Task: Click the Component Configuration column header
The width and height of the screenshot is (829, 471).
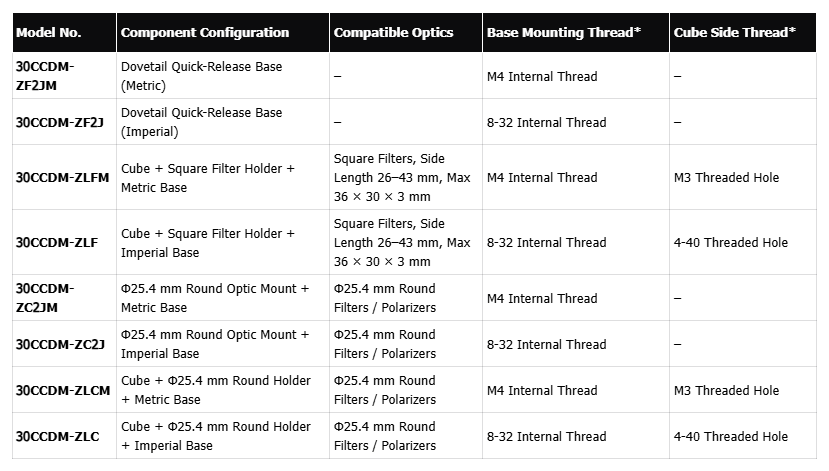Action: 205,33
